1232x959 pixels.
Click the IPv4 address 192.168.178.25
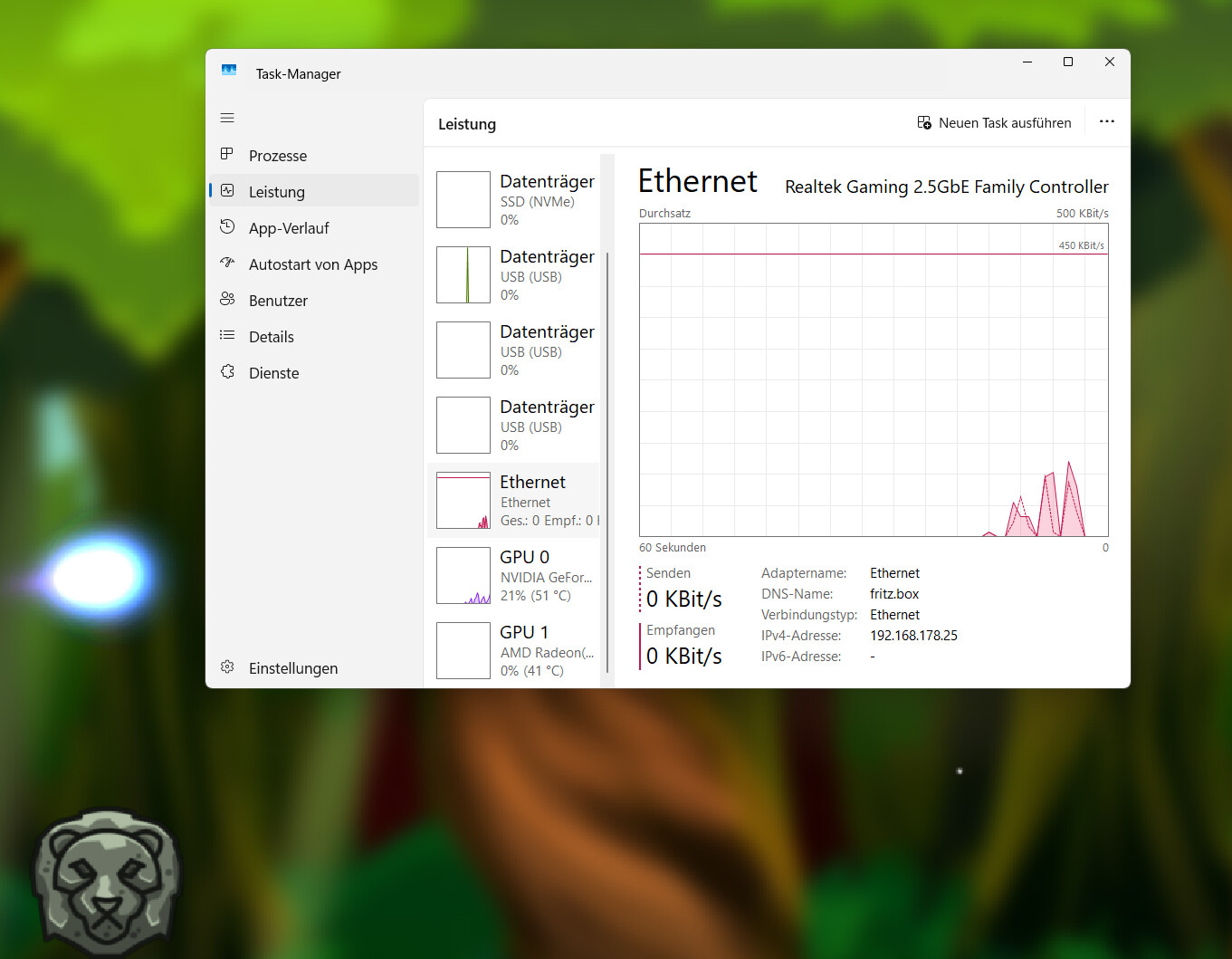pyautogui.click(x=913, y=636)
